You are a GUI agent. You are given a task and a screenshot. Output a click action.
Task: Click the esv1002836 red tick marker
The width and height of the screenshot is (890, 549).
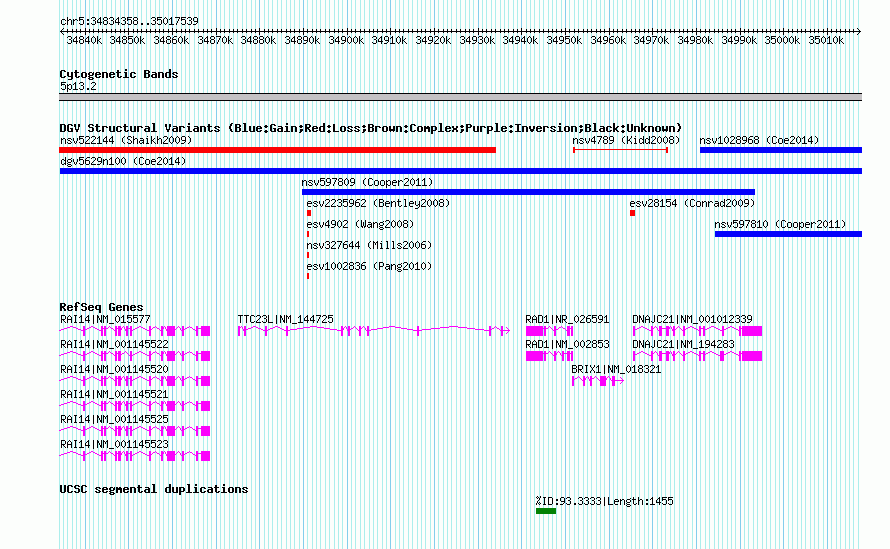coord(308,276)
